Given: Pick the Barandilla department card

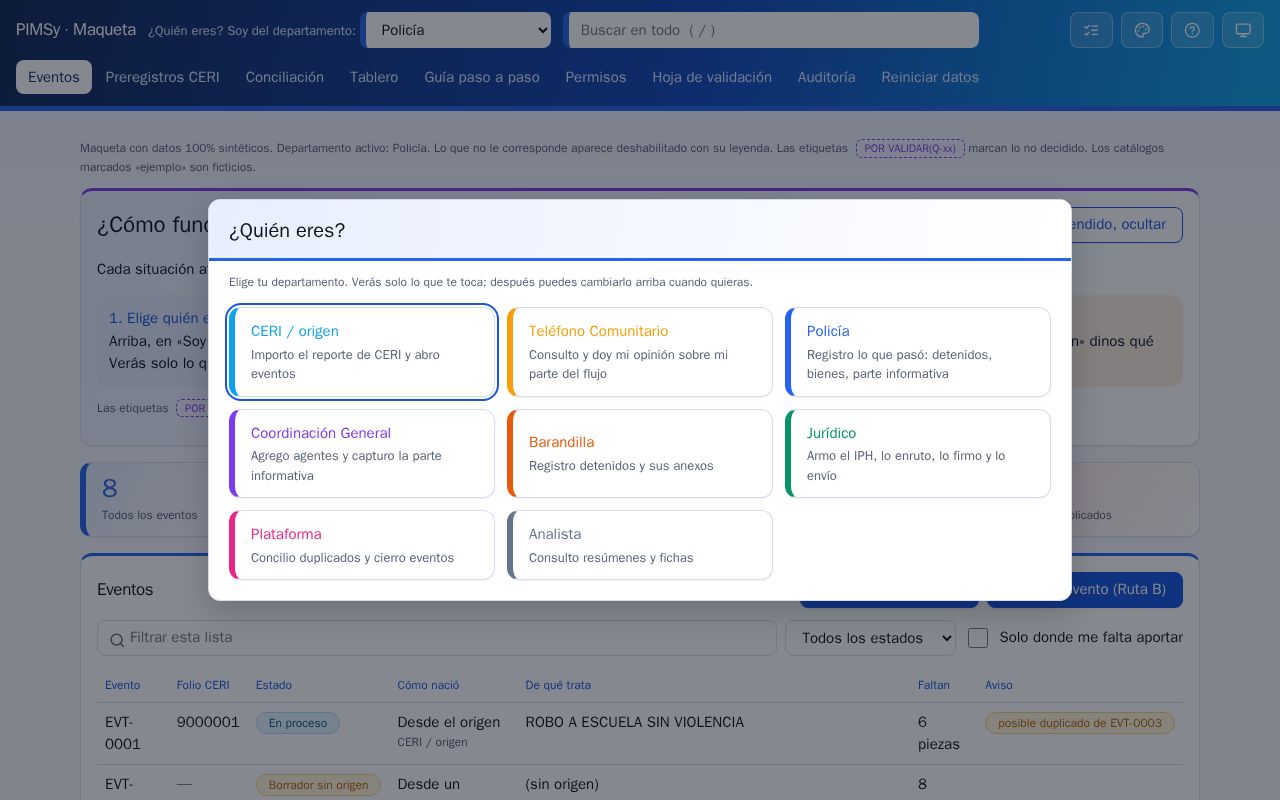Looking at the screenshot, I should (640, 454).
